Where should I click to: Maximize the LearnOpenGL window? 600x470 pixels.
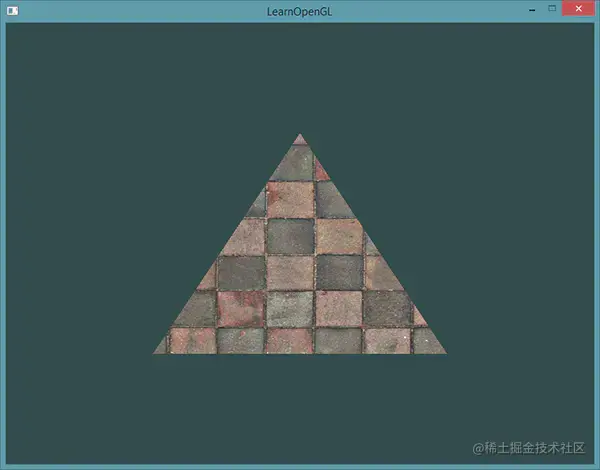click(552, 8)
